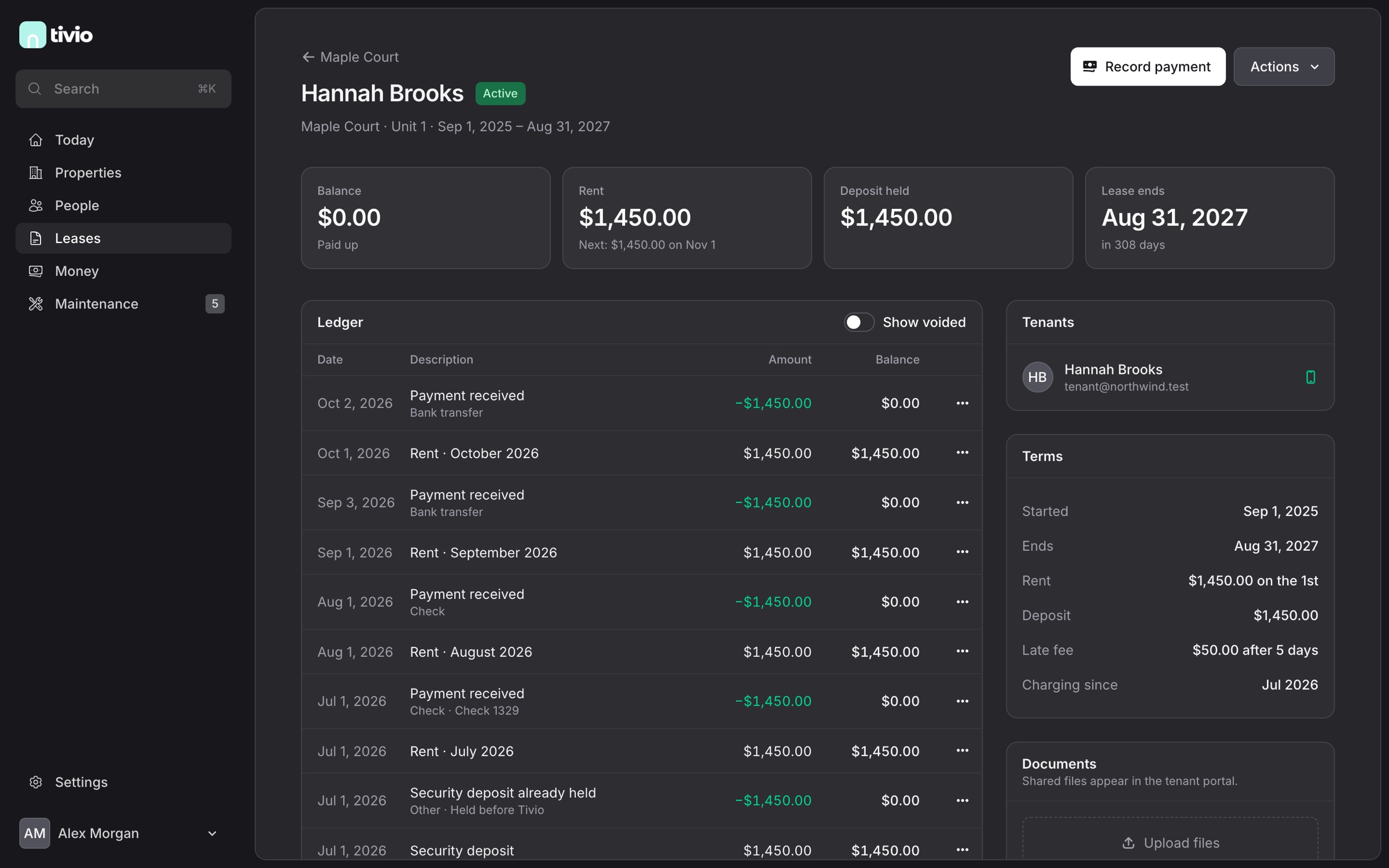Click the tivio logo icon

32,35
